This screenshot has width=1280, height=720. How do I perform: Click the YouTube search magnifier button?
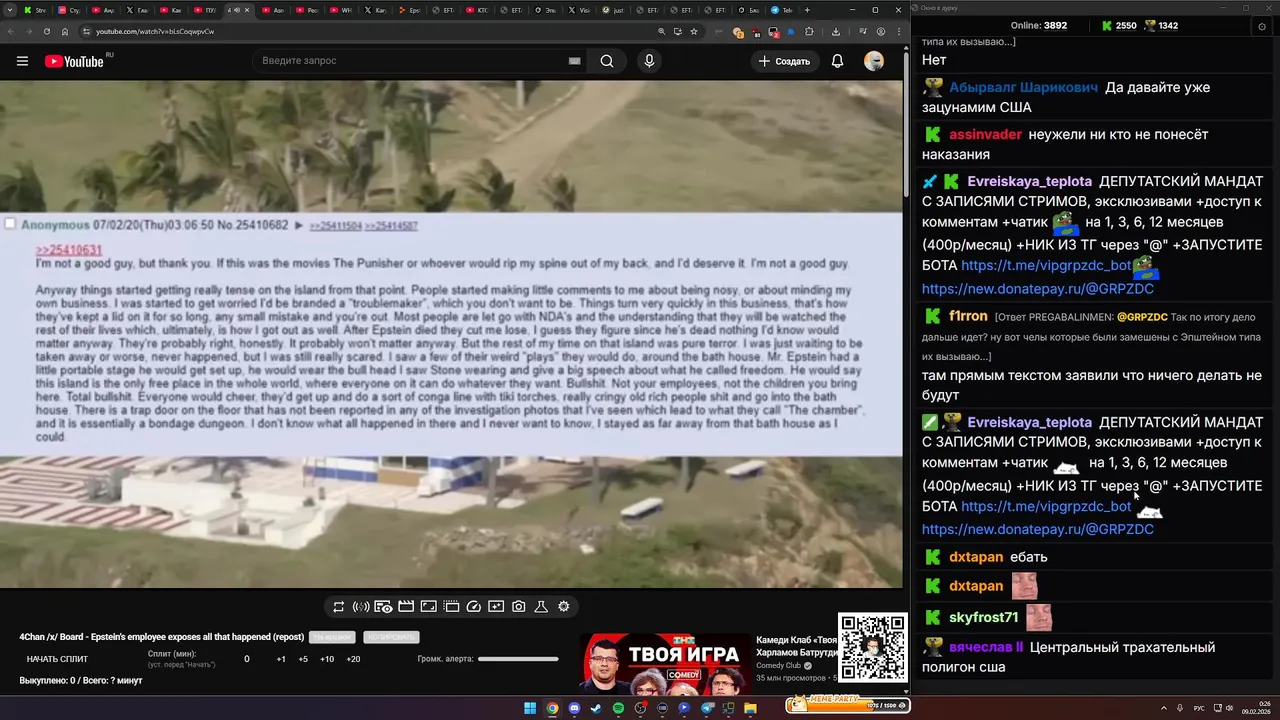(607, 61)
